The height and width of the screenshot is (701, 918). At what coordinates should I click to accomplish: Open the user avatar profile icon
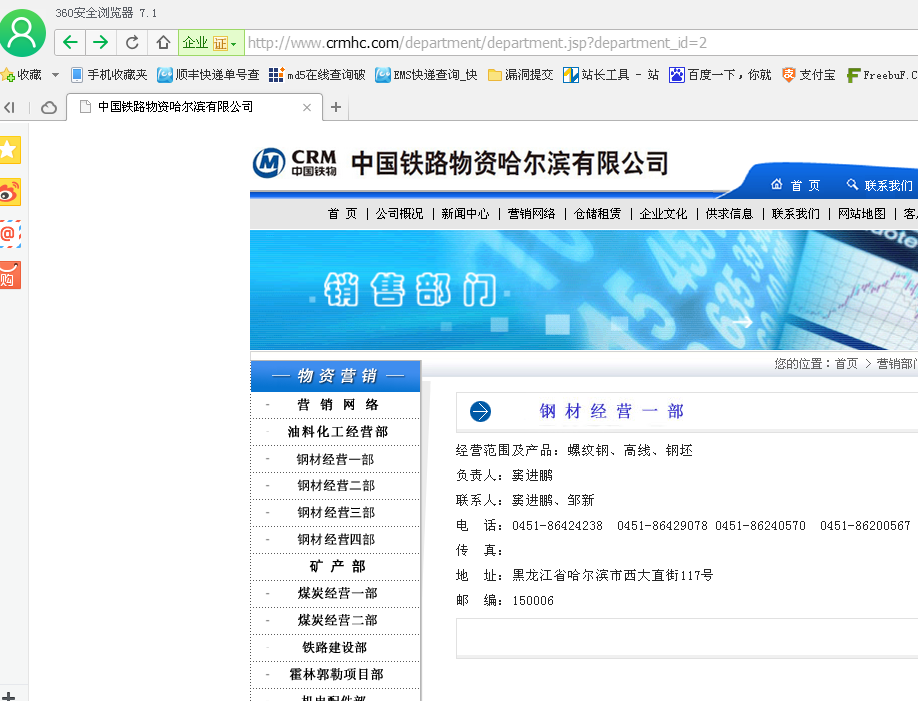click(x=22, y=33)
